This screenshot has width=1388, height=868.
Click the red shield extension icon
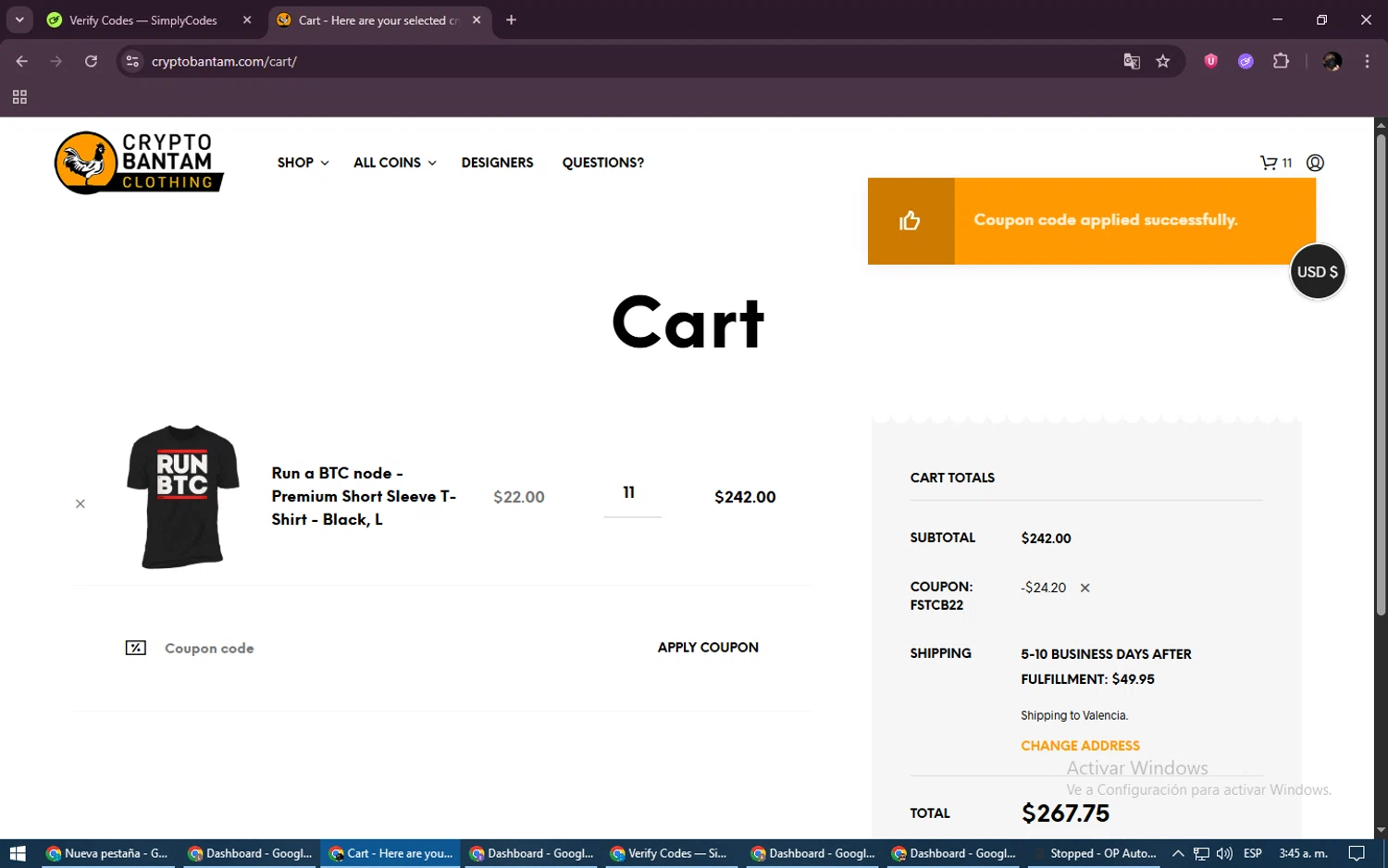click(1210, 61)
